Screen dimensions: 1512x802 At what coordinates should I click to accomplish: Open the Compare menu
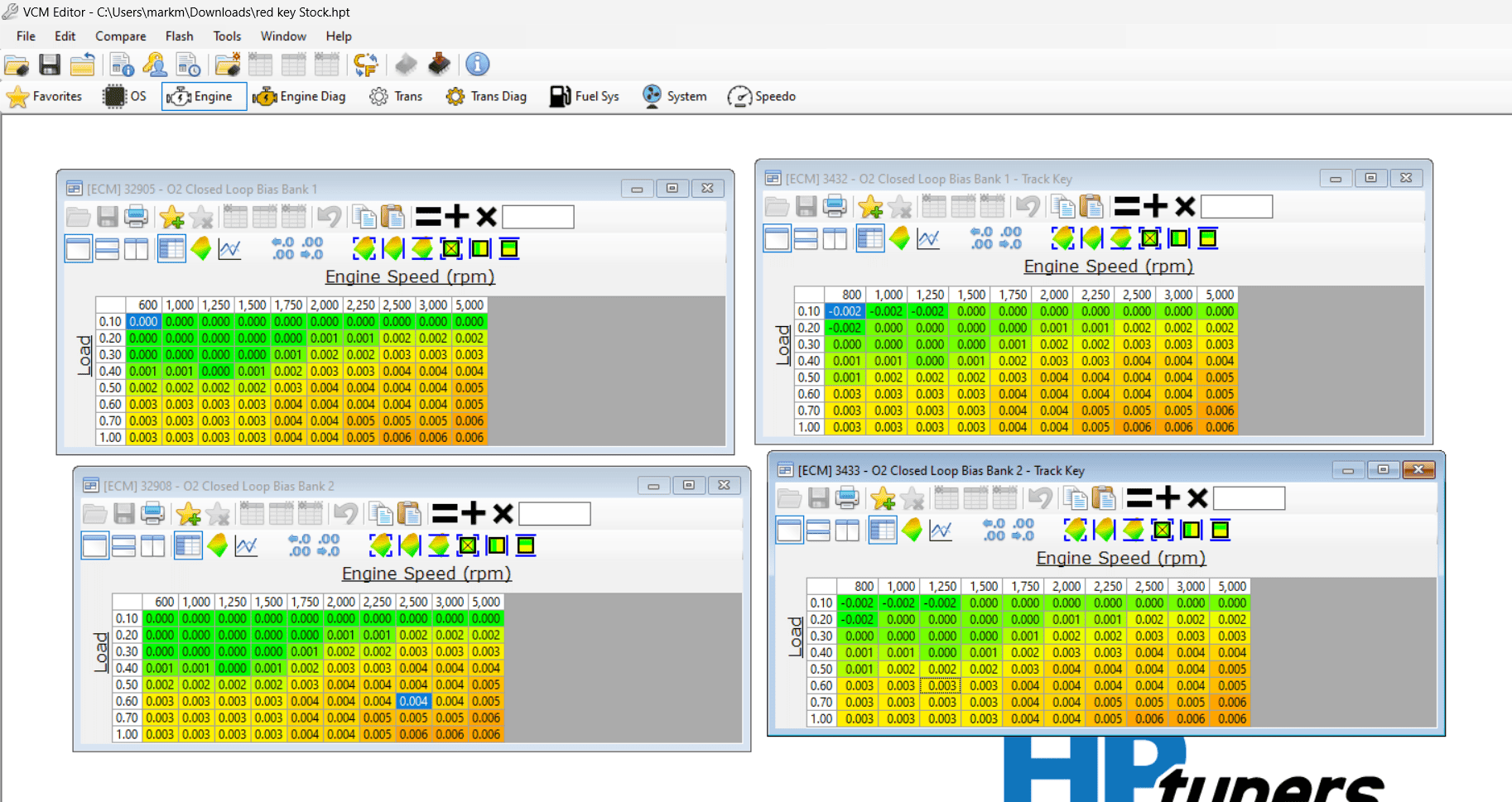121,36
